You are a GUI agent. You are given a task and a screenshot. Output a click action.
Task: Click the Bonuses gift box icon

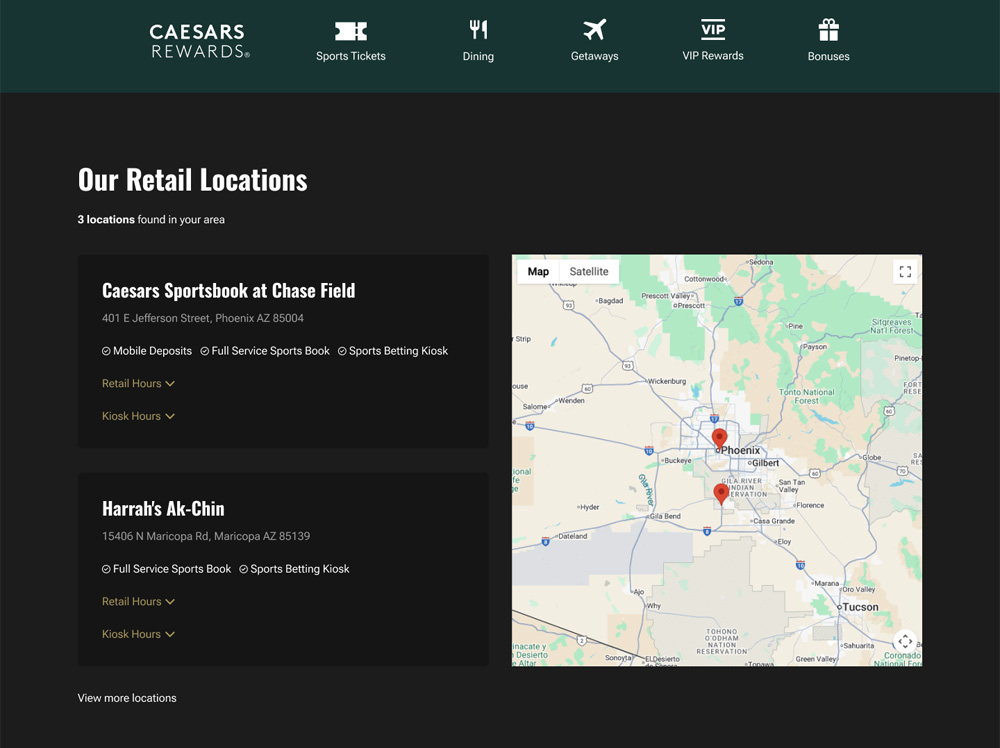tap(828, 30)
